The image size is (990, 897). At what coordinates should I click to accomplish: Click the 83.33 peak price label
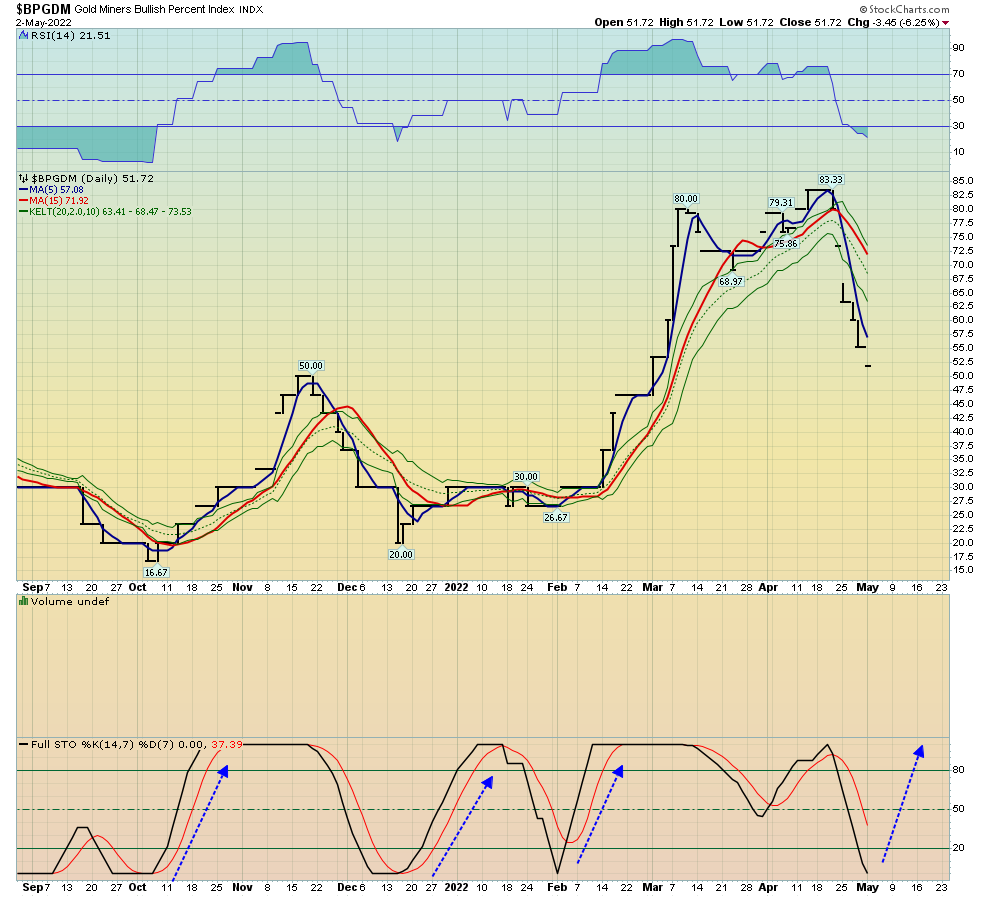pyautogui.click(x=832, y=180)
